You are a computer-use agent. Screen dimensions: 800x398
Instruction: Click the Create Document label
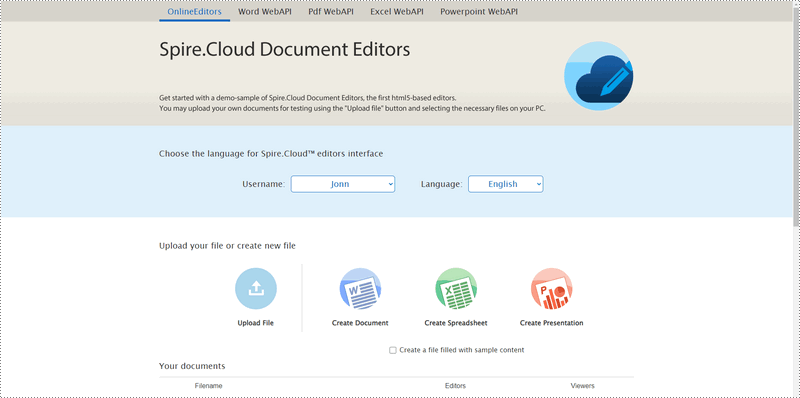click(x=360, y=323)
